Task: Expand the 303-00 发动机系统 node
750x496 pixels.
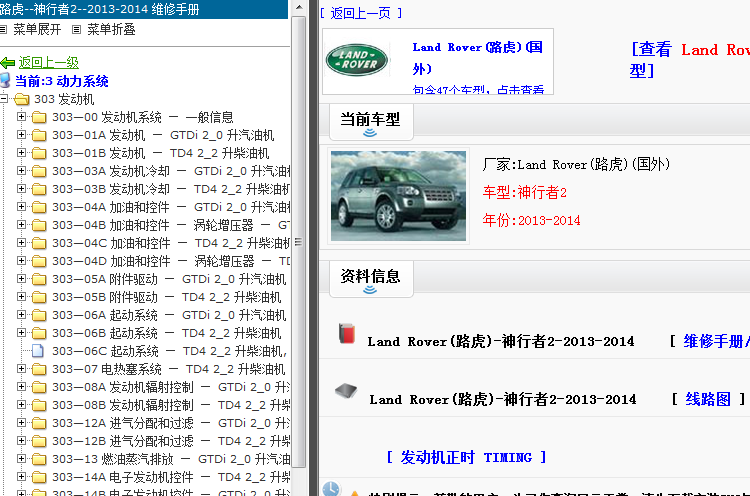Action: point(22,117)
